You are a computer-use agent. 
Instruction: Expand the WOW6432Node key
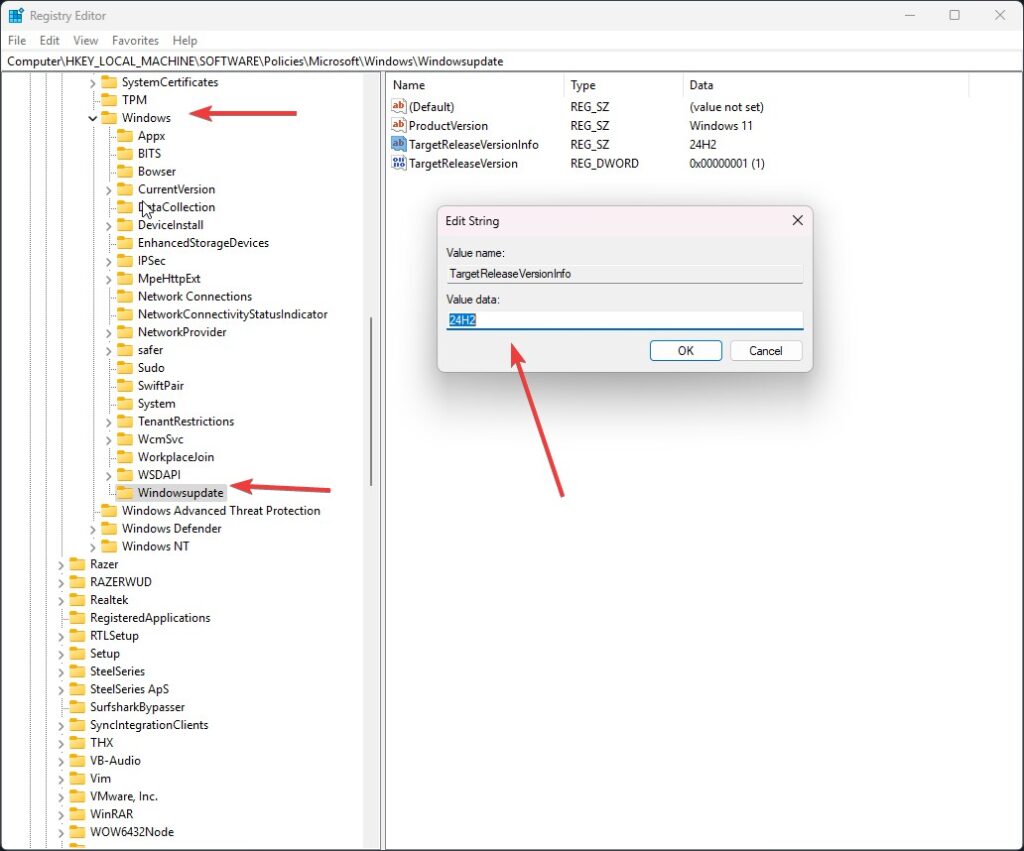[61, 833]
